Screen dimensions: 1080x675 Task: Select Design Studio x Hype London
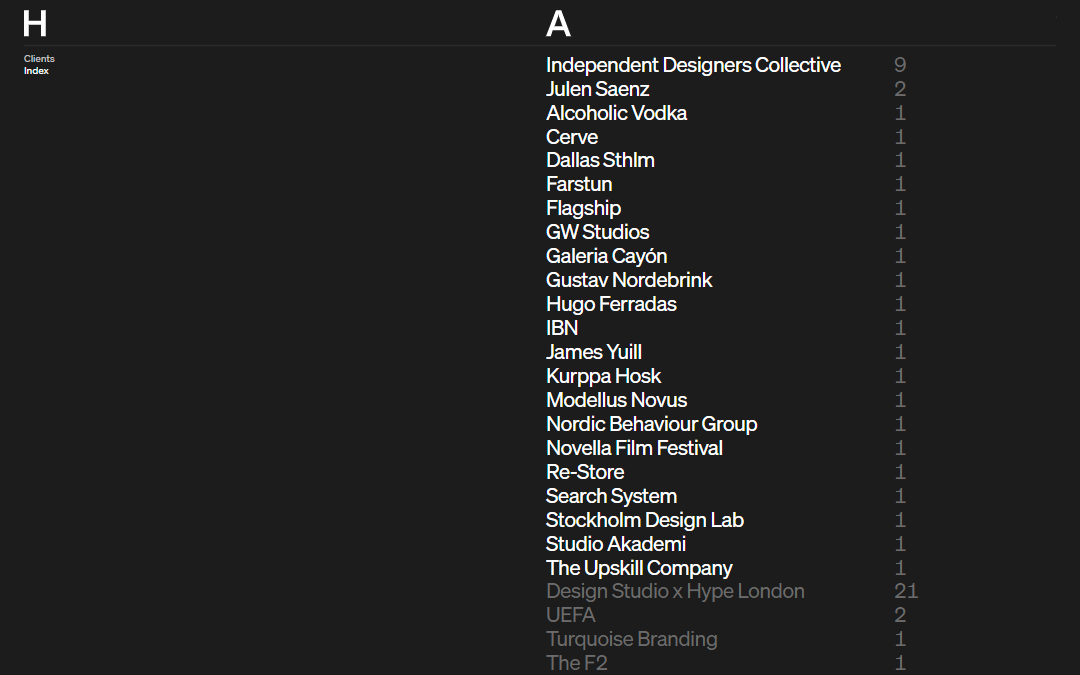tap(675, 591)
